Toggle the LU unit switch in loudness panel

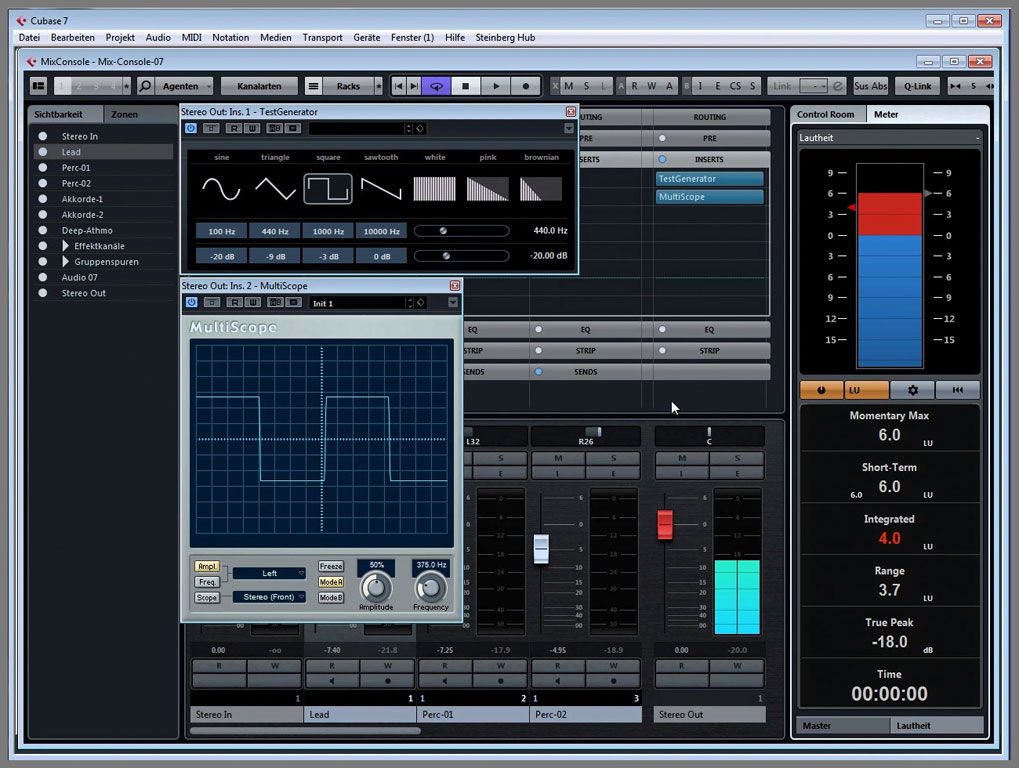coord(866,390)
